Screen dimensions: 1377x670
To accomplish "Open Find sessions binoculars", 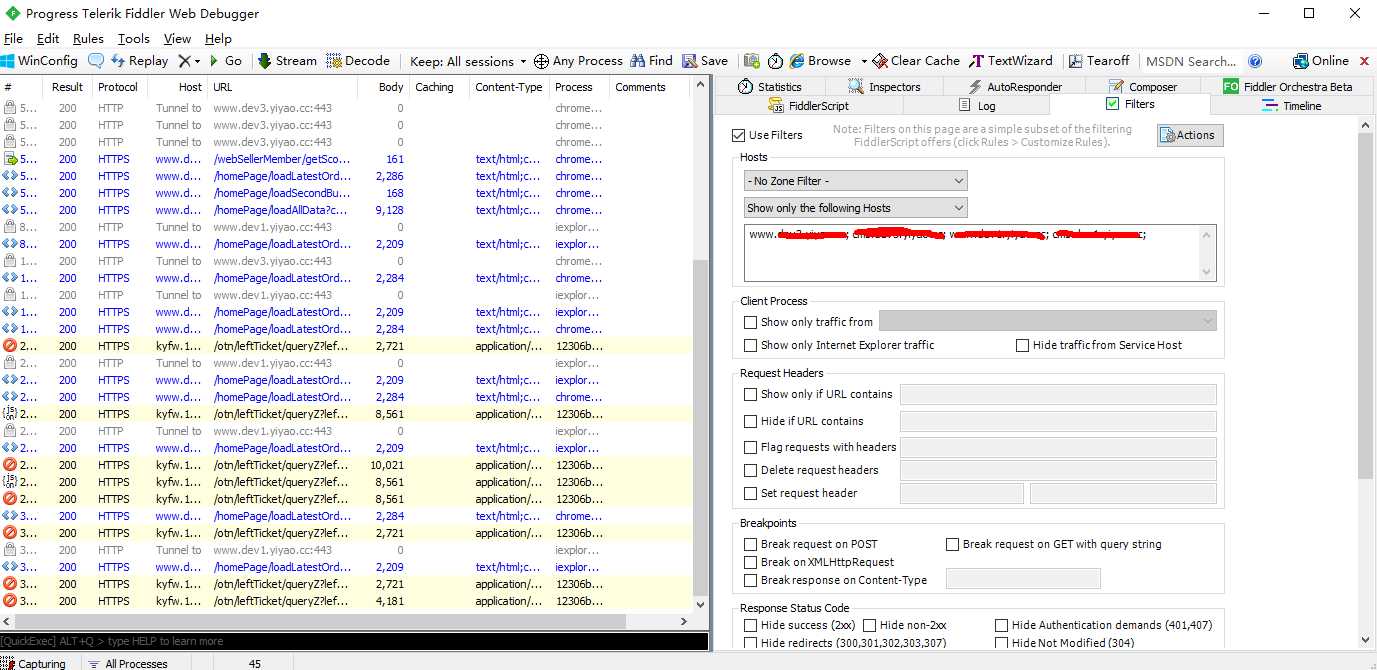I will click(x=651, y=61).
